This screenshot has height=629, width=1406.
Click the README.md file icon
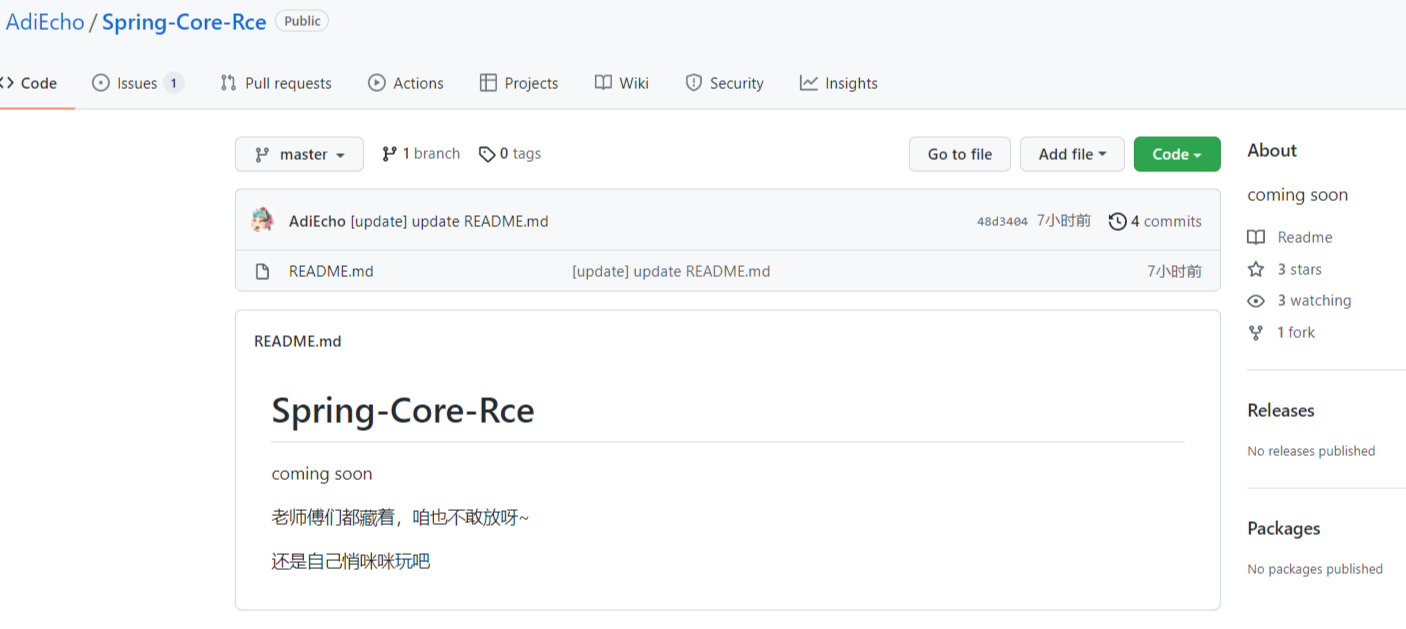[x=262, y=271]
